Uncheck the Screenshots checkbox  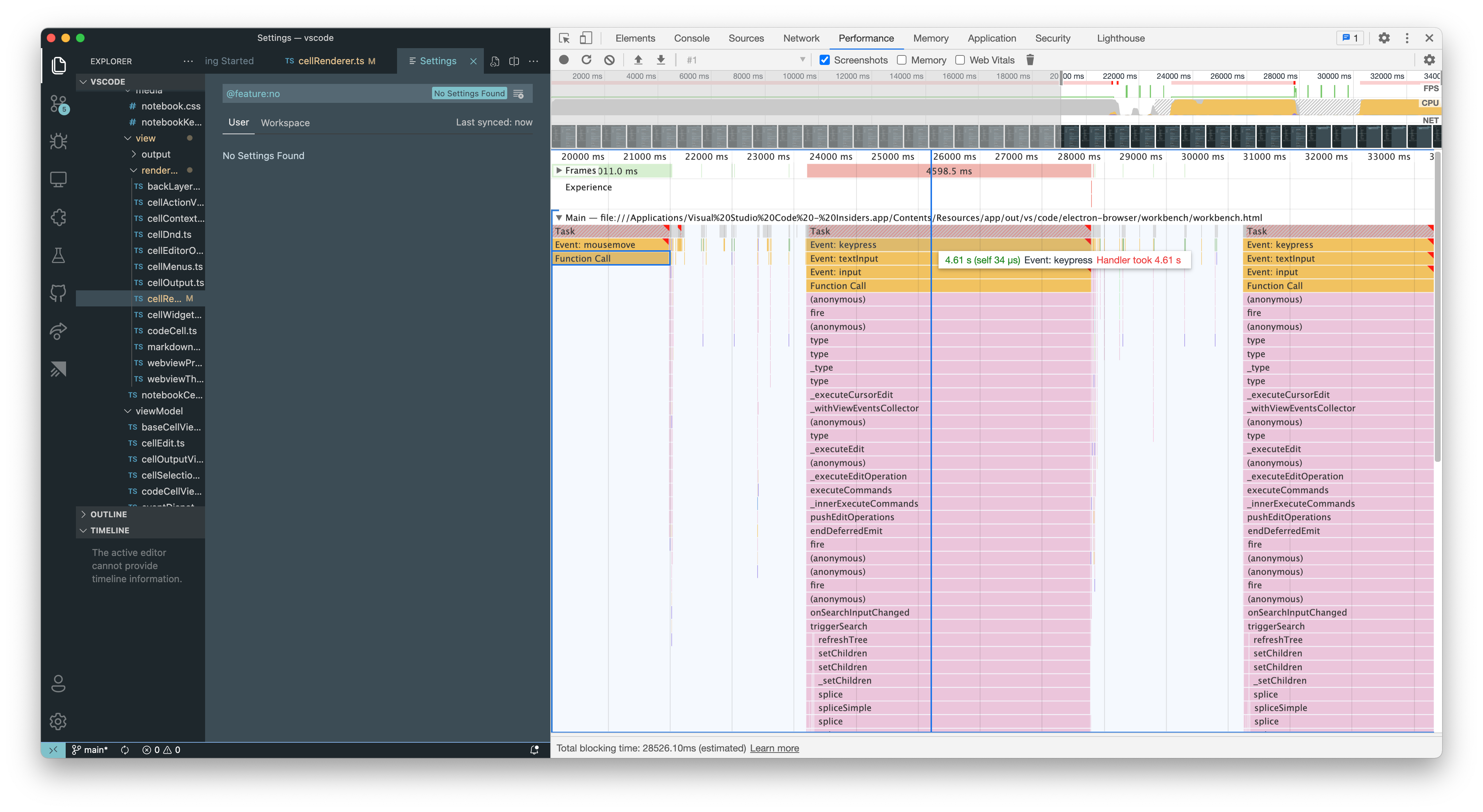[x=824, y=60]
